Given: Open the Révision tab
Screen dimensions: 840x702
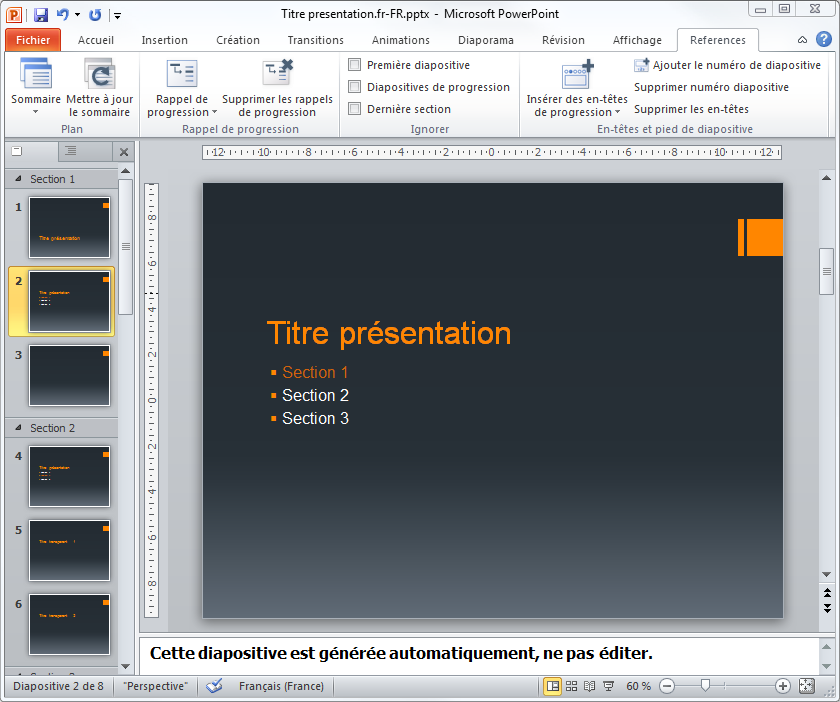Looking at the screenshot, I should pyautogui.click(x=563, y=40).
